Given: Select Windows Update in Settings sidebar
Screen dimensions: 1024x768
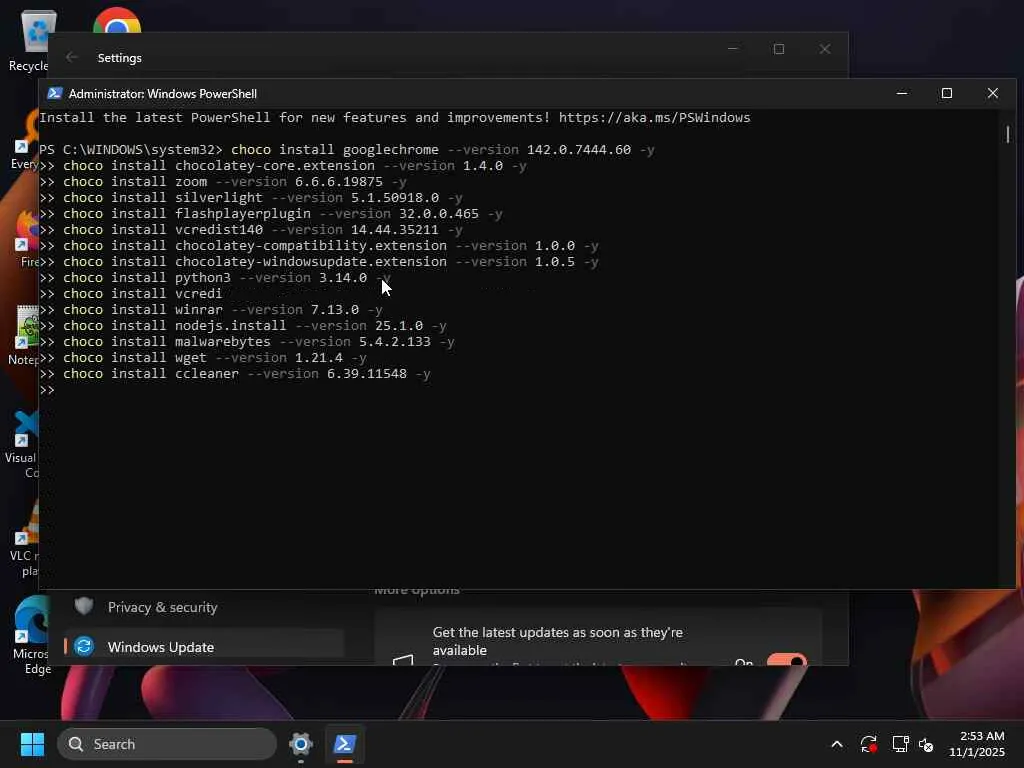Looking at the screenshot, I should 204,647.
